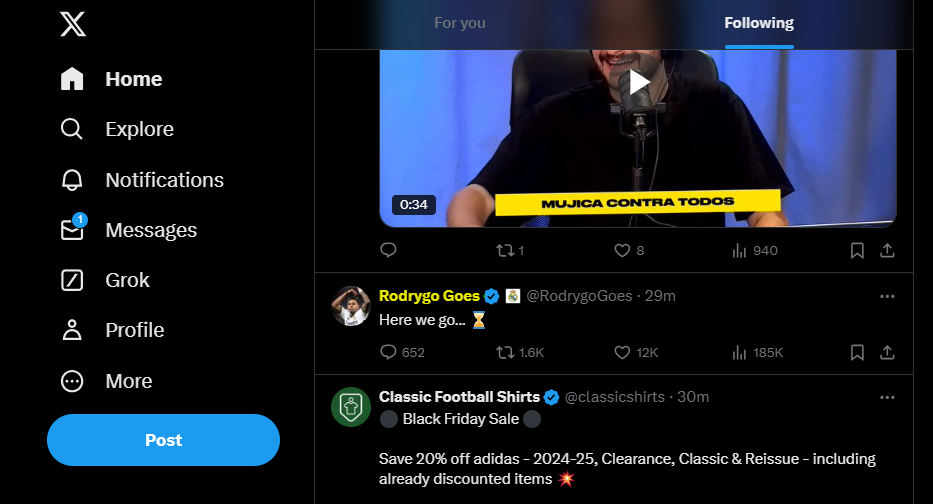933x504 pixels.
Task: Click the X logo icon
Action: [x=73, y=22]
